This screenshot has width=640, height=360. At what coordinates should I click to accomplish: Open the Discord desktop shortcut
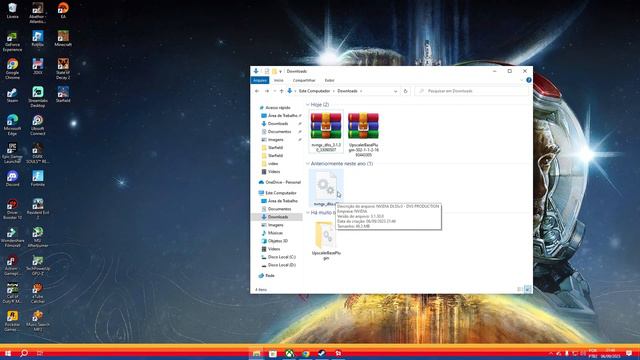click(x=12, y=179)
